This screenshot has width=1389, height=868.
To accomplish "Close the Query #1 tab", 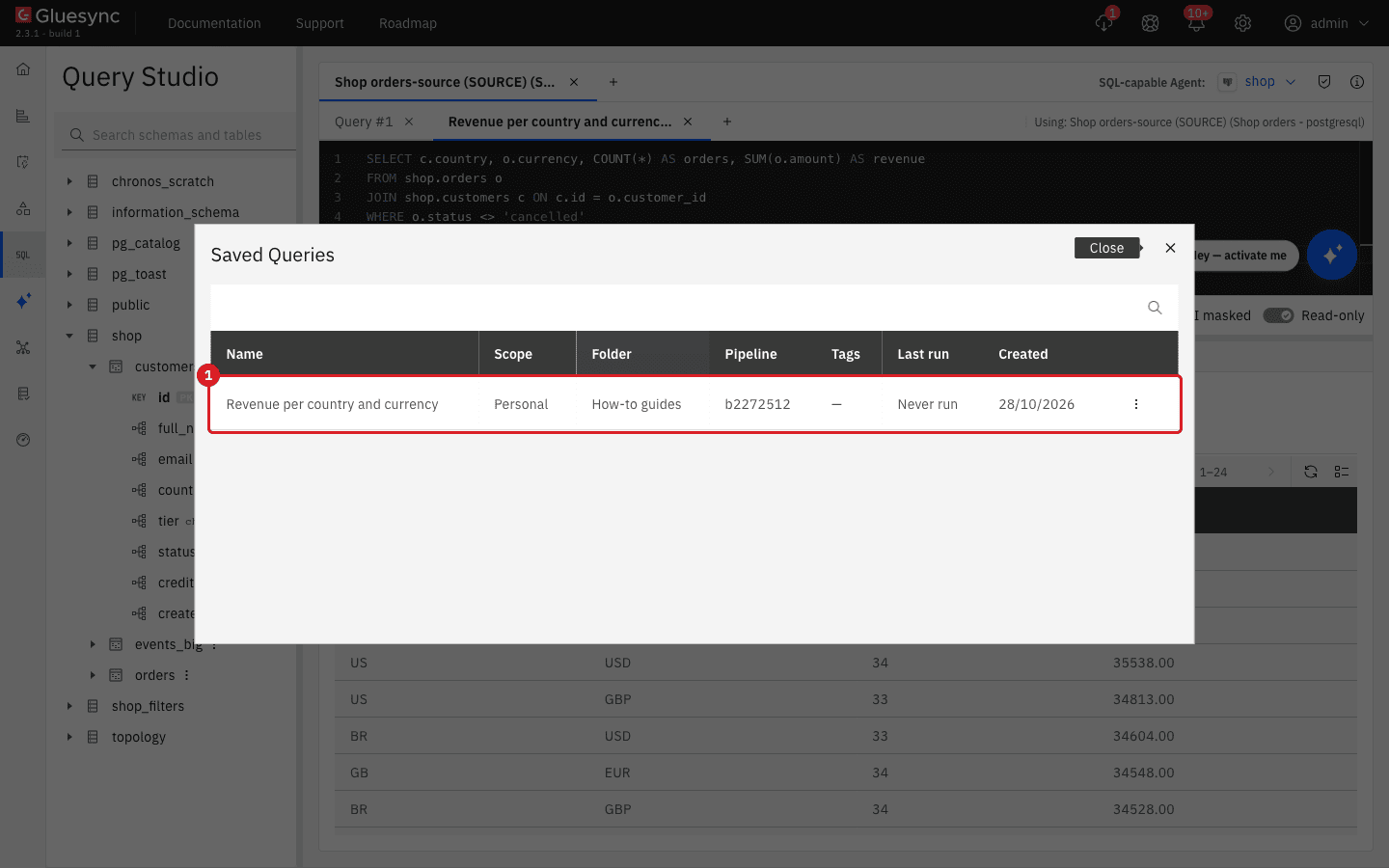I will point(409,122).
